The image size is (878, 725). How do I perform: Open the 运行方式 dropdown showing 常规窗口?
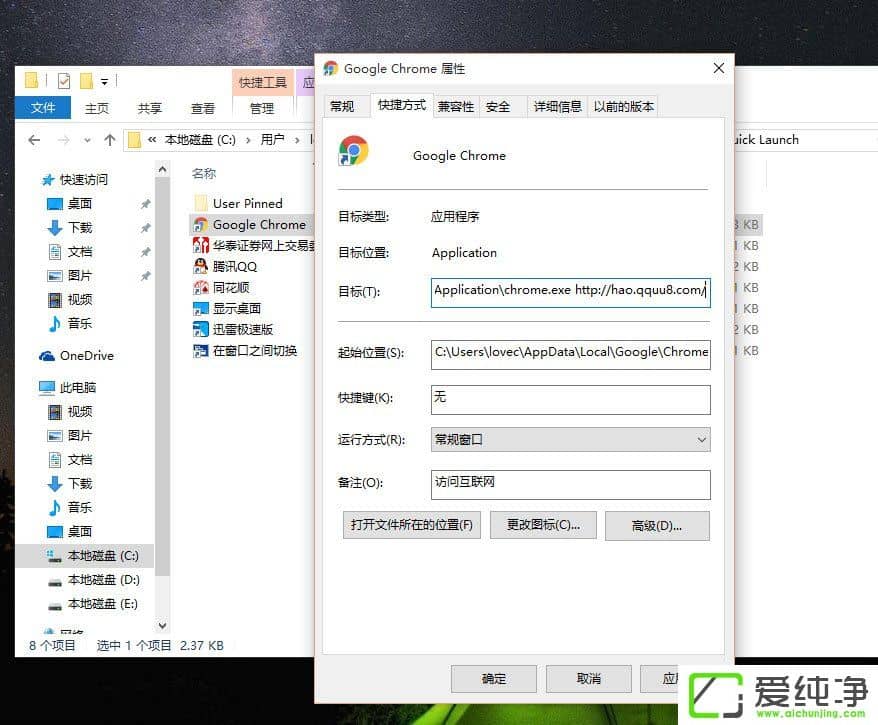coord(570,439)
